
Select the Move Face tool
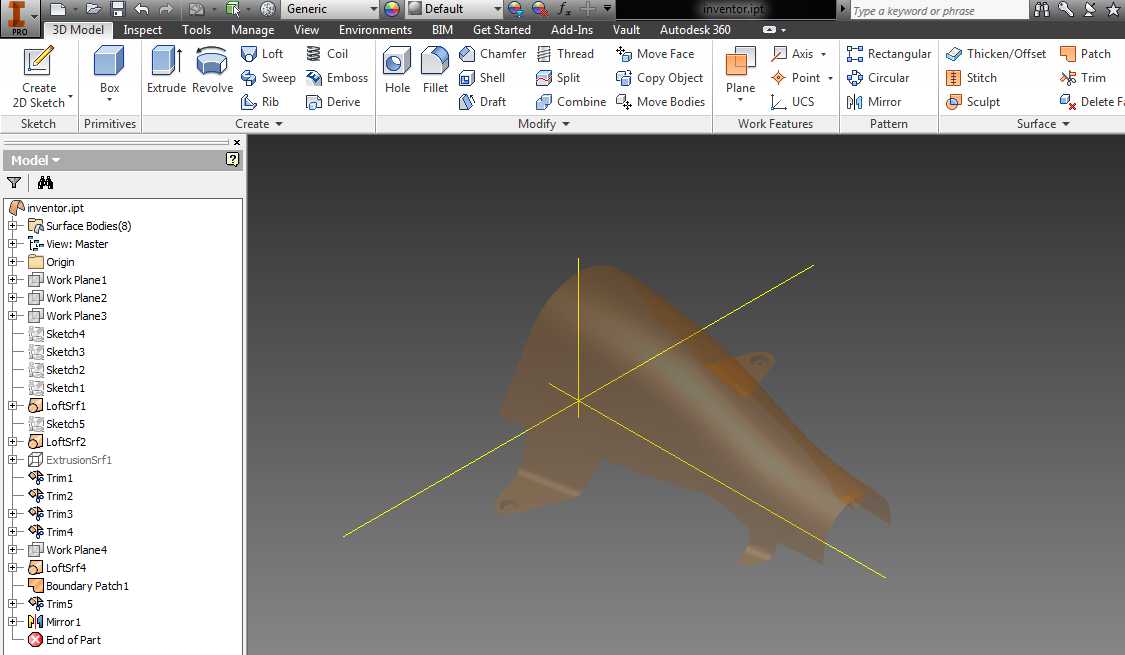point(655,54)
